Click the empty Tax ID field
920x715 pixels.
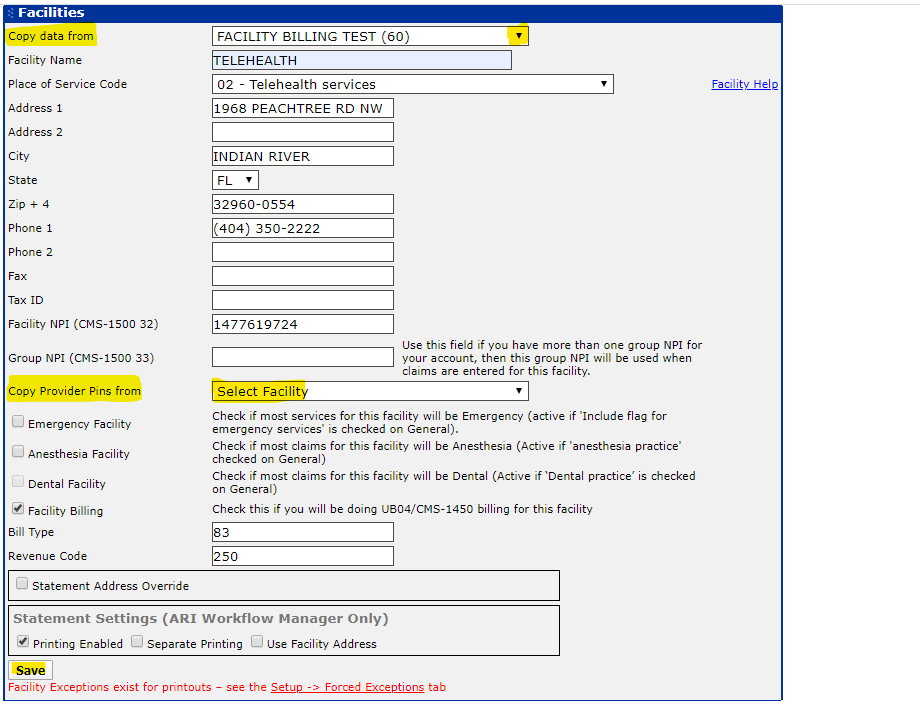[303, 300]
